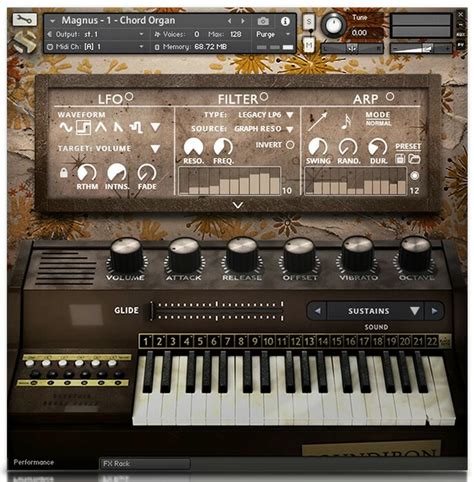Click next sound arrow beside SUSTAINS

tap(434, 311)
